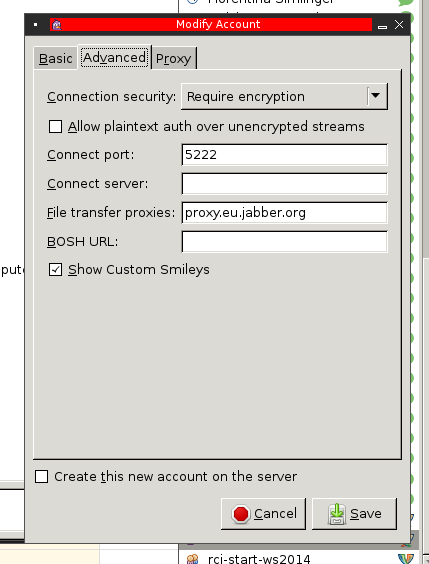
Task: Click the BOSH URL text field
Action: (x=284, y=242)
